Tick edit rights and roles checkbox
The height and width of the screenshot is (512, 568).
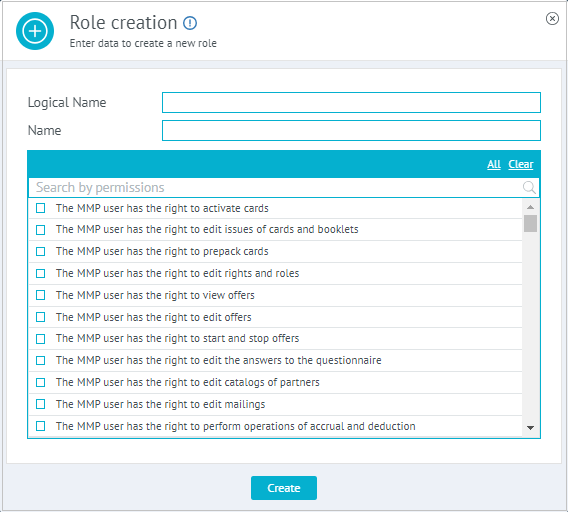pyautogui.click(x=41, y=273)
